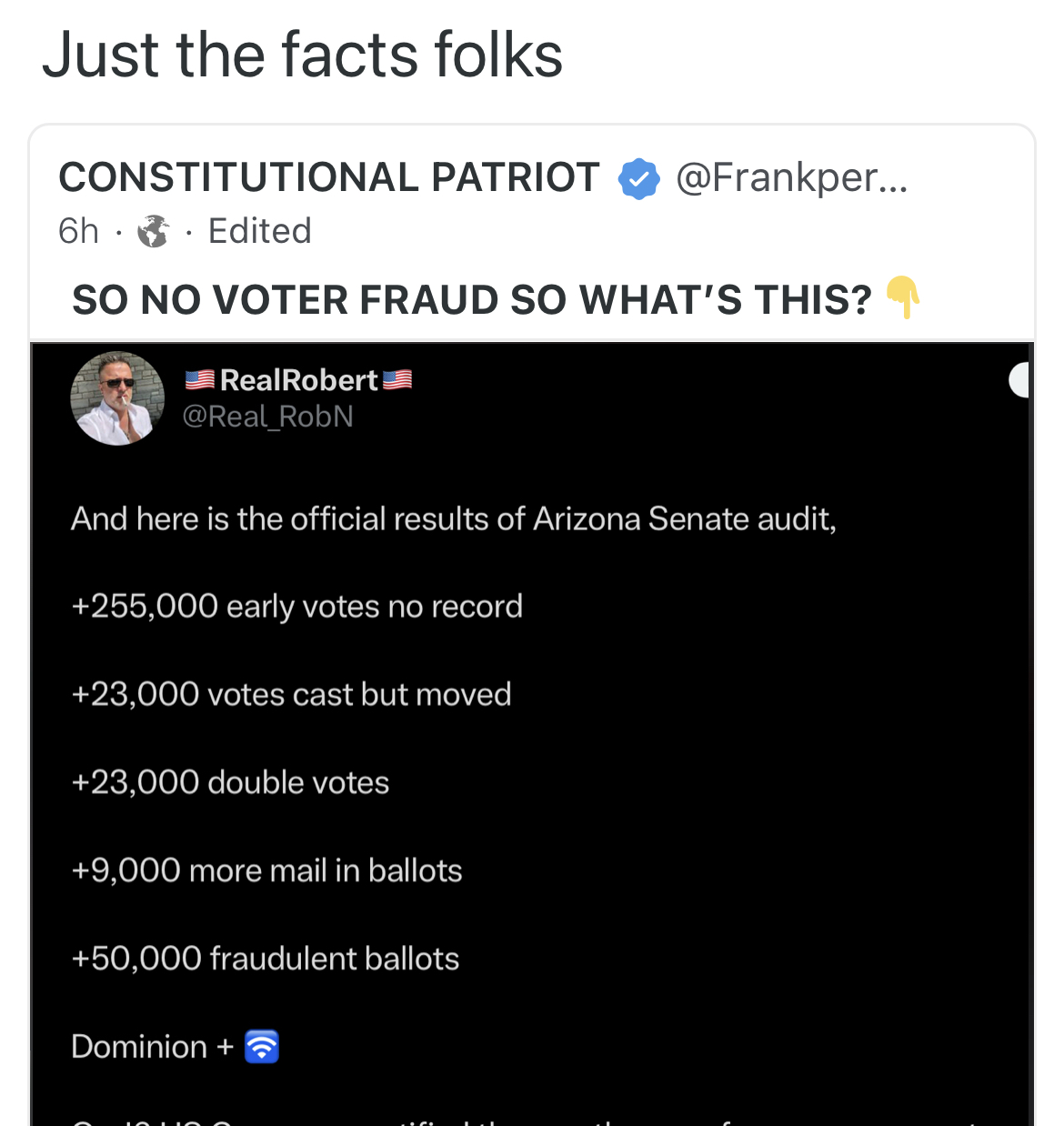Click the "+255,000 early votes" line
Image resolution: width=1064 pixels, height=1126 pixels.
coord(296,606)
